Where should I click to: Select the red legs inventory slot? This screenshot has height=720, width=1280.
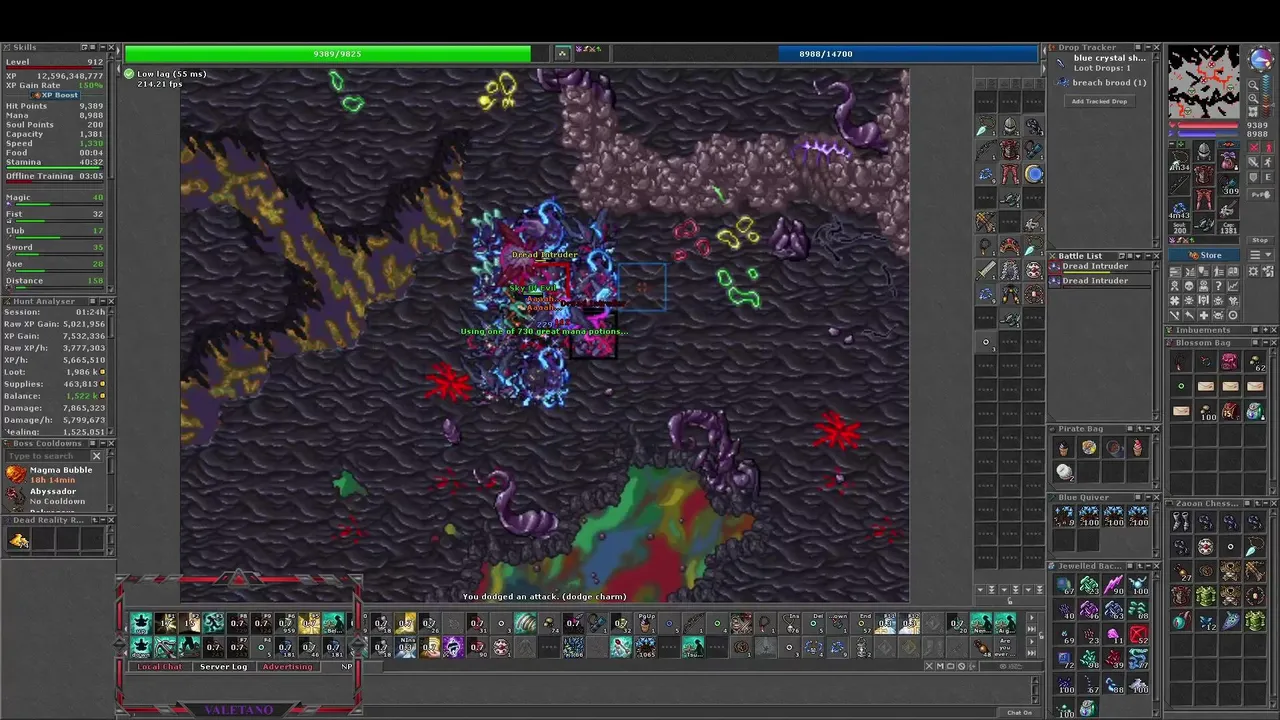1203,199
